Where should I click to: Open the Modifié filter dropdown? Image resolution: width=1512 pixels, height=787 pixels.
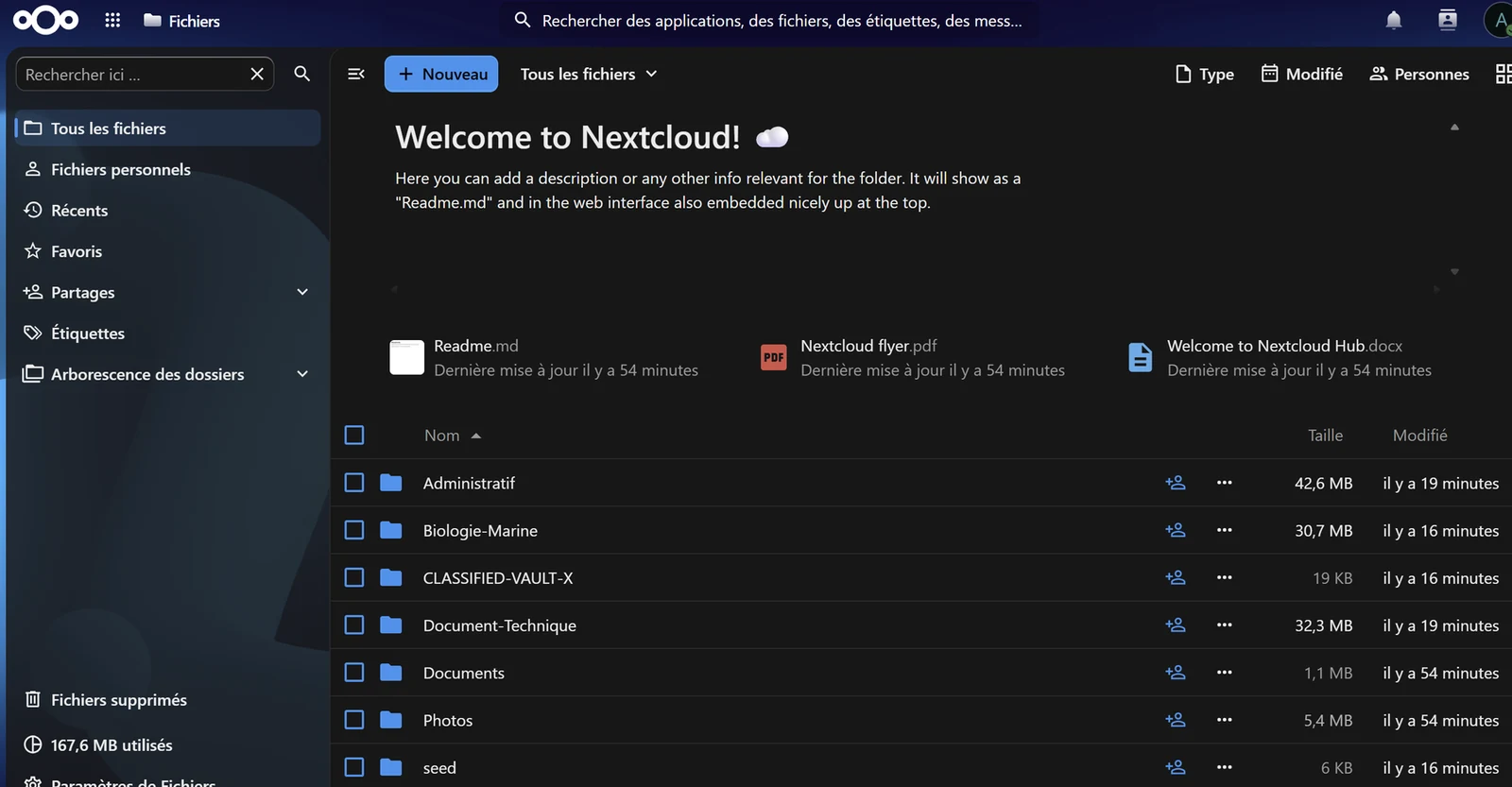pyautogui.click(x=1302, y=74)
